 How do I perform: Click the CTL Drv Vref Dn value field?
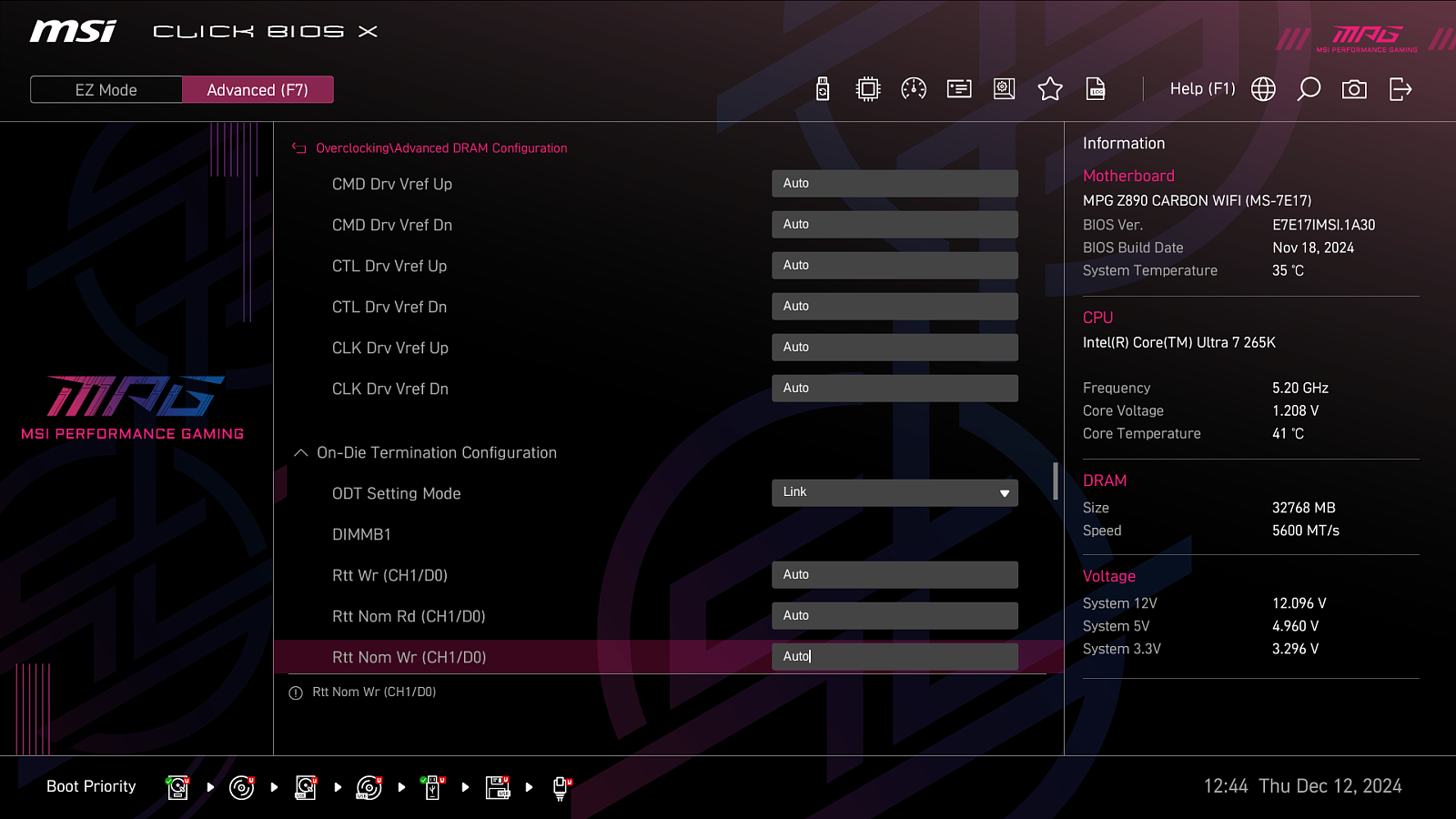tap(895, 307)
